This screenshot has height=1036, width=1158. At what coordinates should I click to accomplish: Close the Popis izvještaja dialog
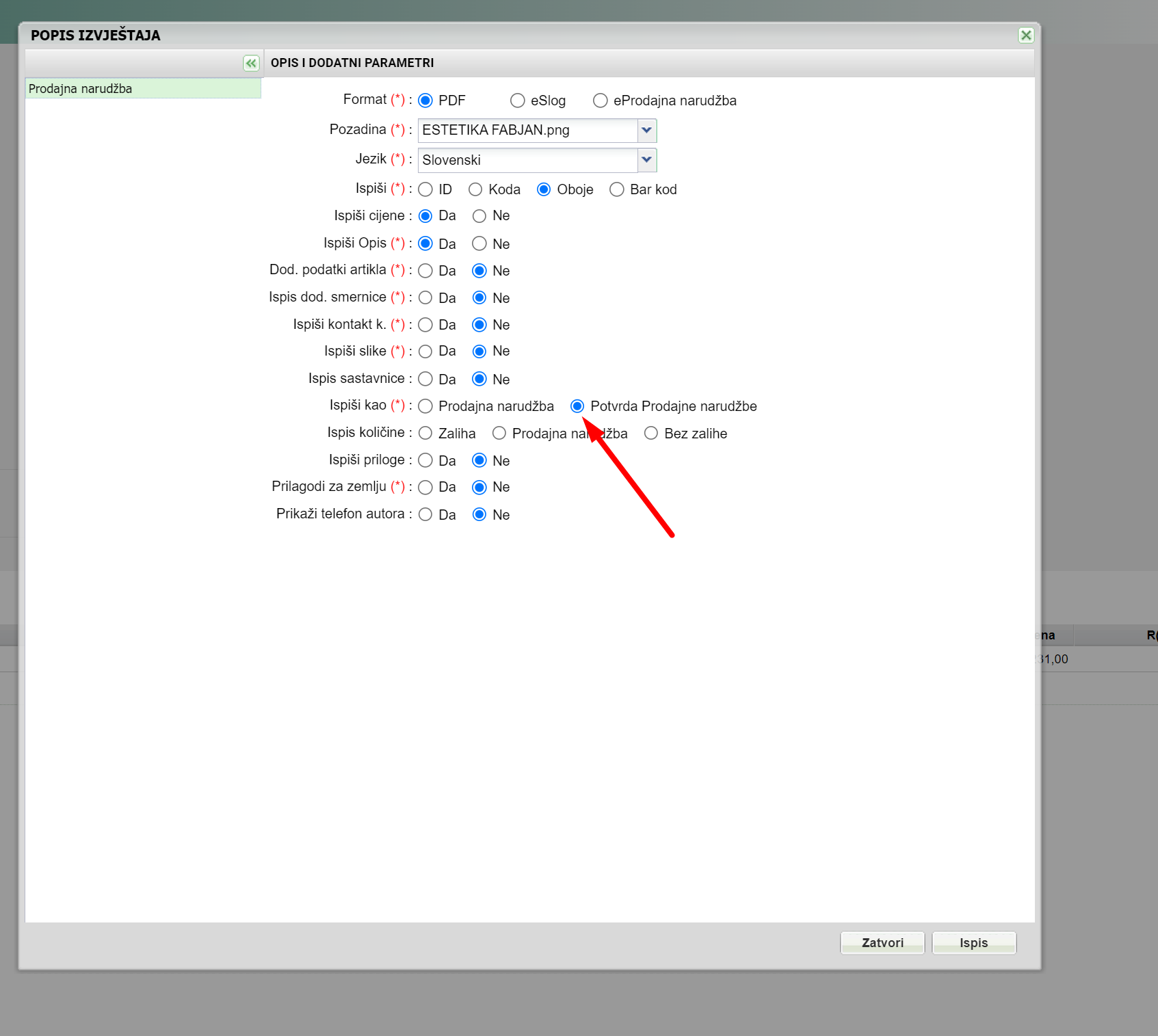1026,35
